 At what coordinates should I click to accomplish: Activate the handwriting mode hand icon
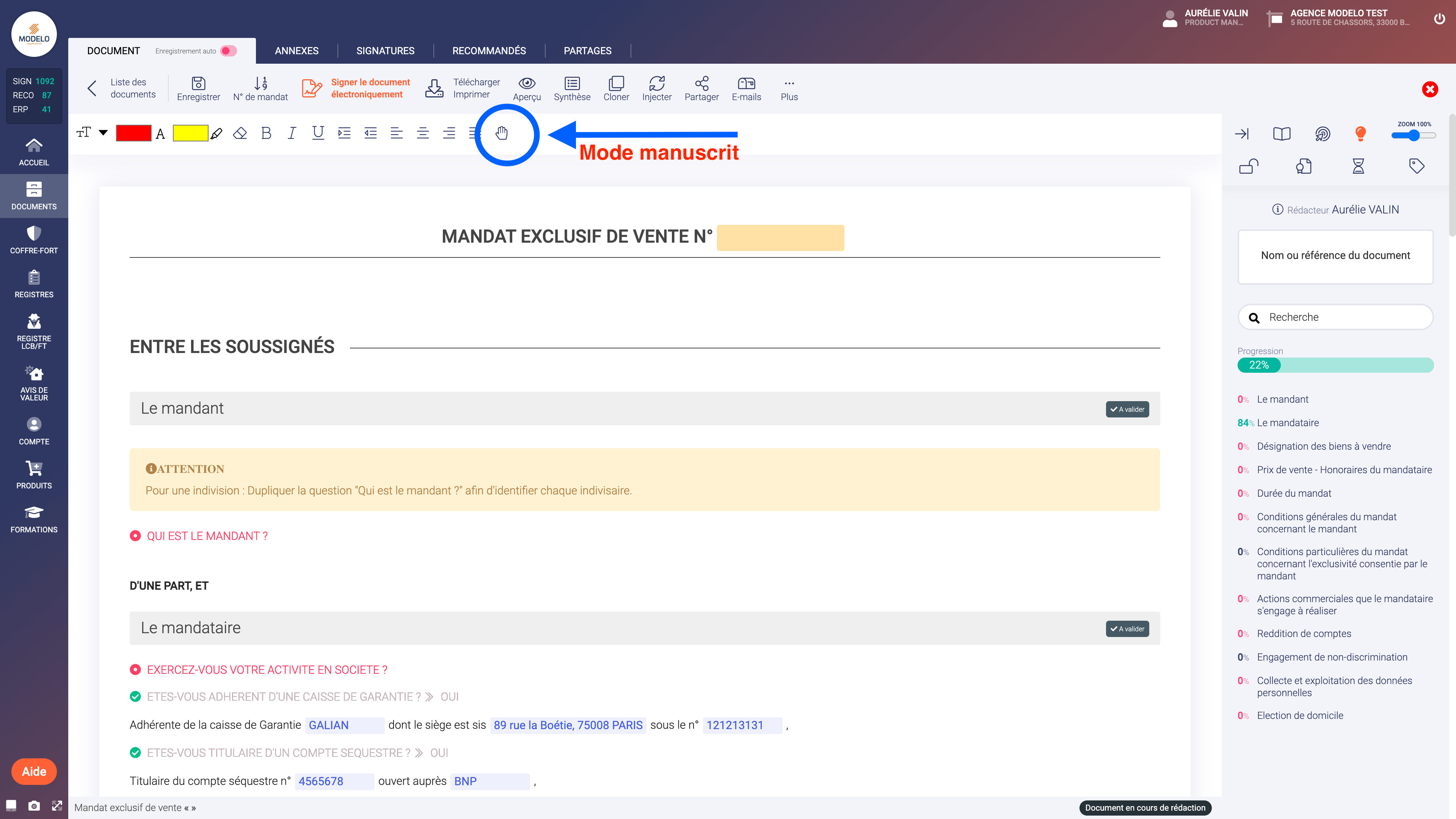(x=501, y=133)
